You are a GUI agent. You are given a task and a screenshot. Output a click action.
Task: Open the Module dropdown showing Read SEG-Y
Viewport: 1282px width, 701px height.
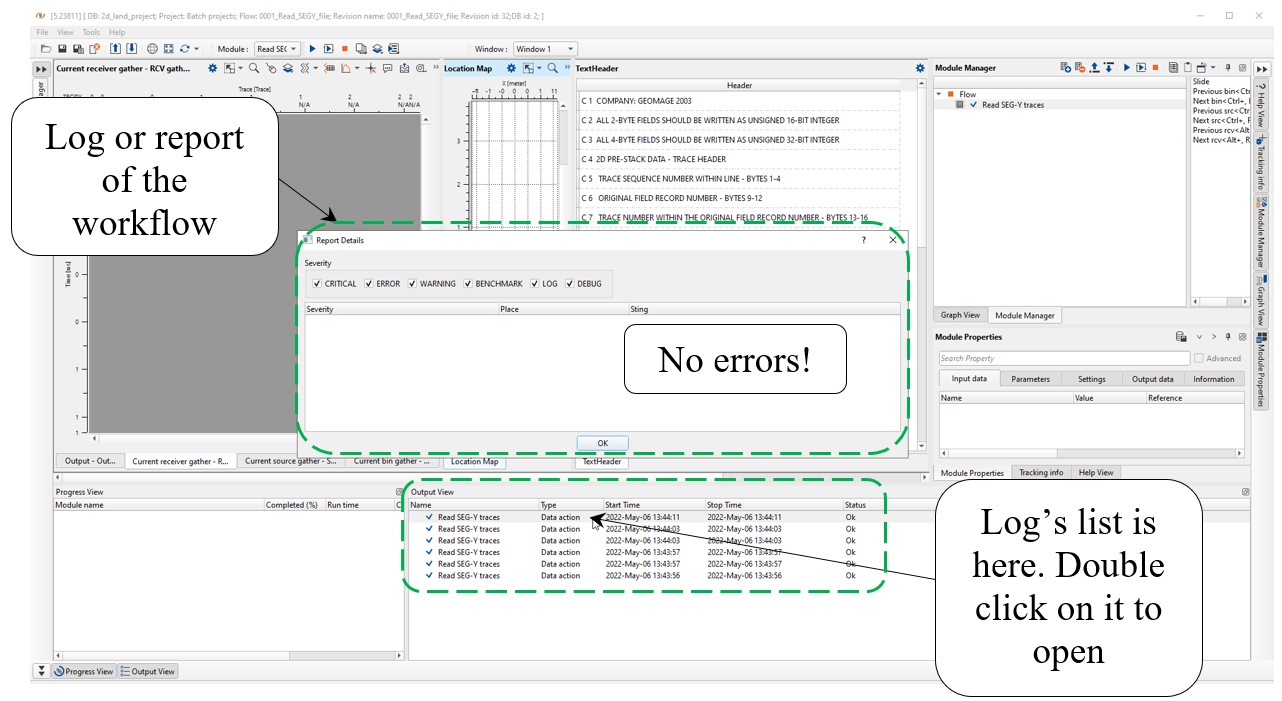[277, 49]
